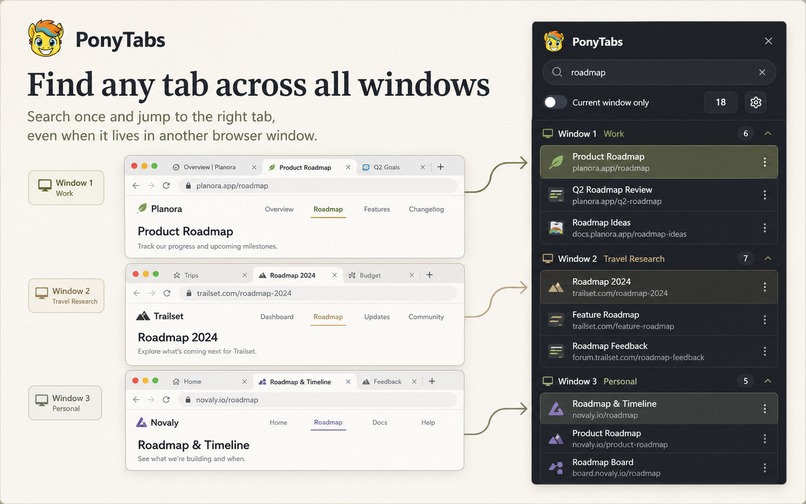The image size is (806, 504).
Task: Open Help in Novaly navigation
Action: pos(428,422)
